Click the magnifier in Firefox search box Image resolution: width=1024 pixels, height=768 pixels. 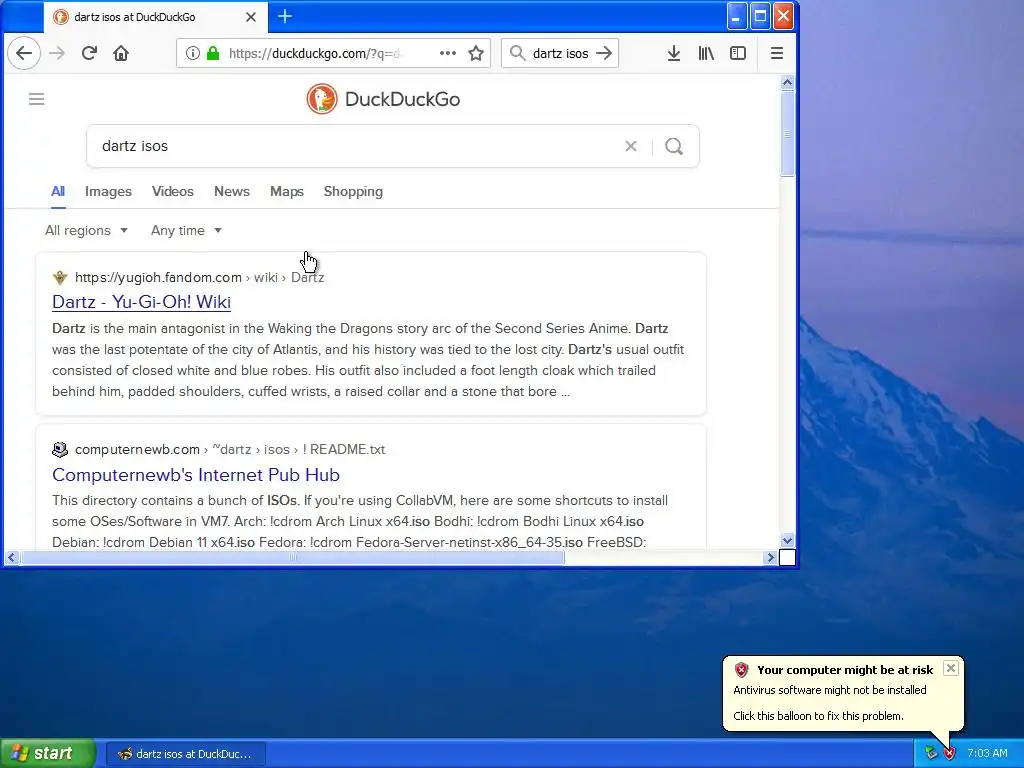[517, 53]
